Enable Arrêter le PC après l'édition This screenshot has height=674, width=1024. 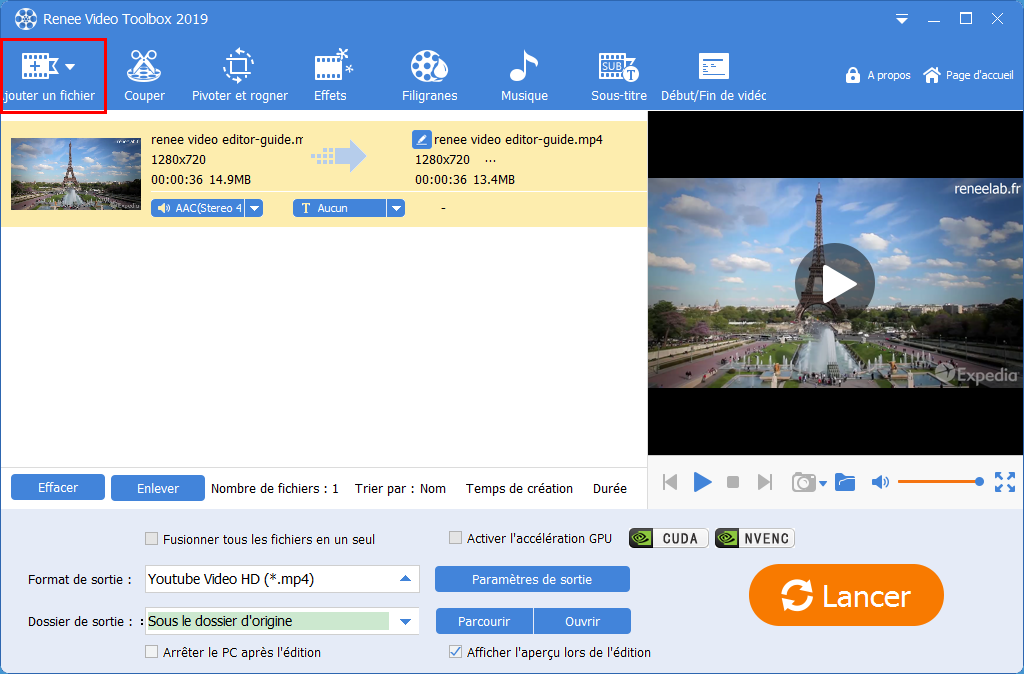pyautogui.click(x=151, y=652)
